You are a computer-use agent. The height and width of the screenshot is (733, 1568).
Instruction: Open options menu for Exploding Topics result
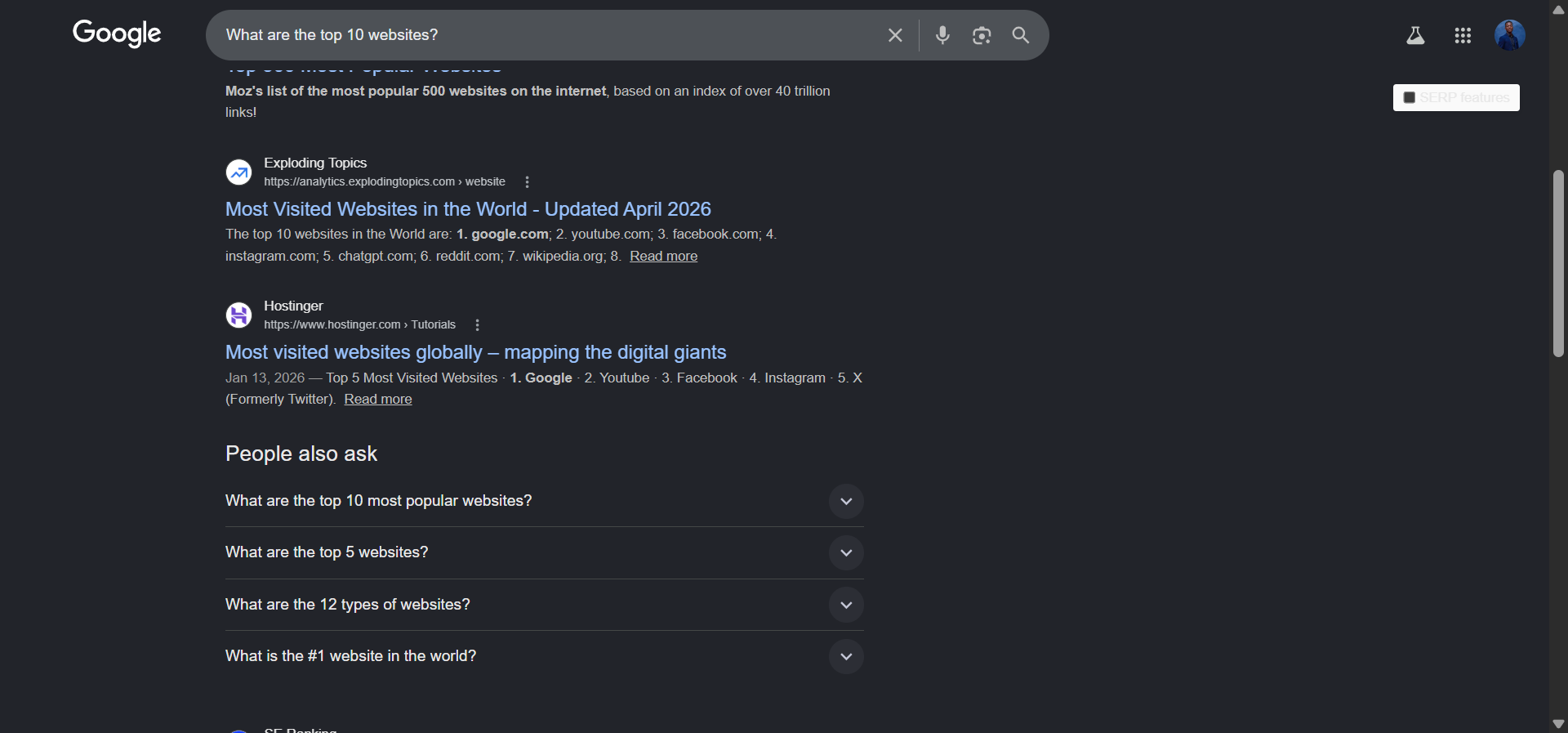click(527, 181)
